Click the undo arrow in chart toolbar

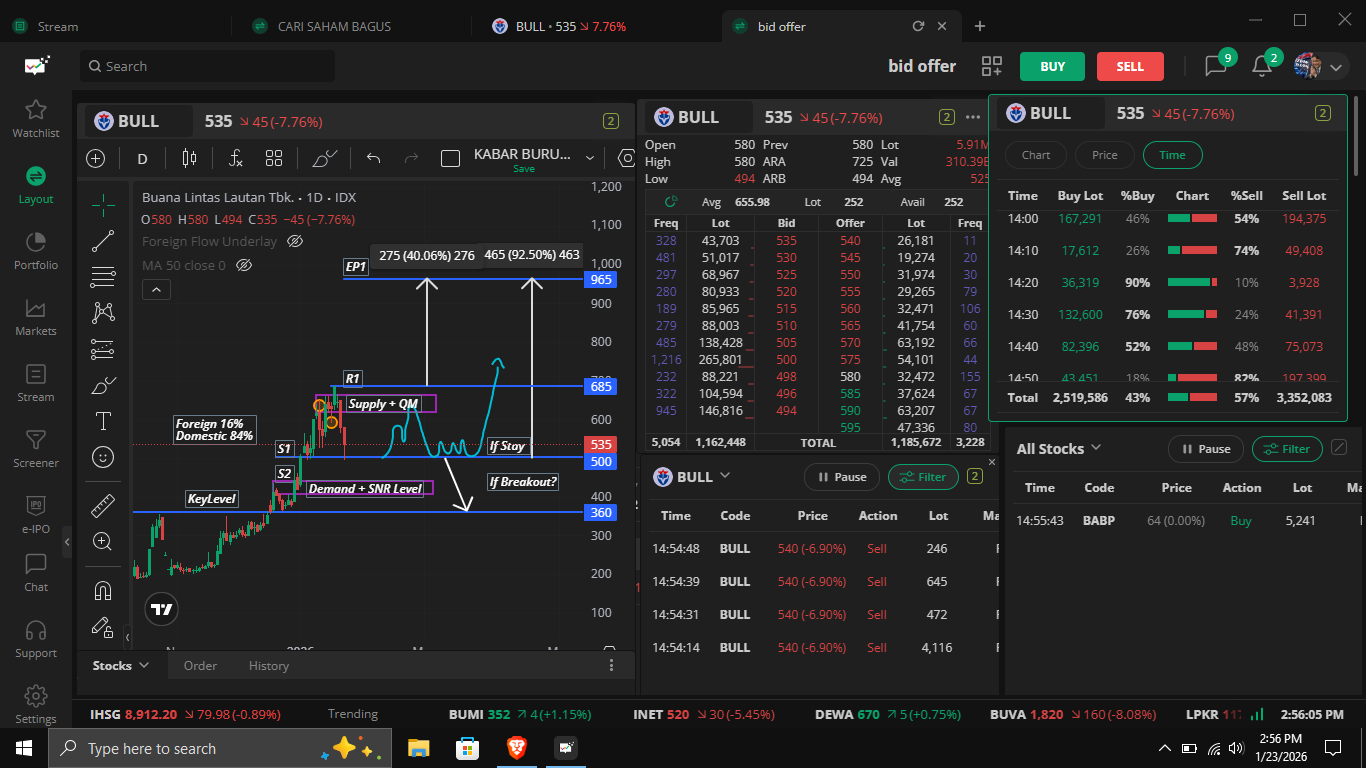(x=374, y=158)
